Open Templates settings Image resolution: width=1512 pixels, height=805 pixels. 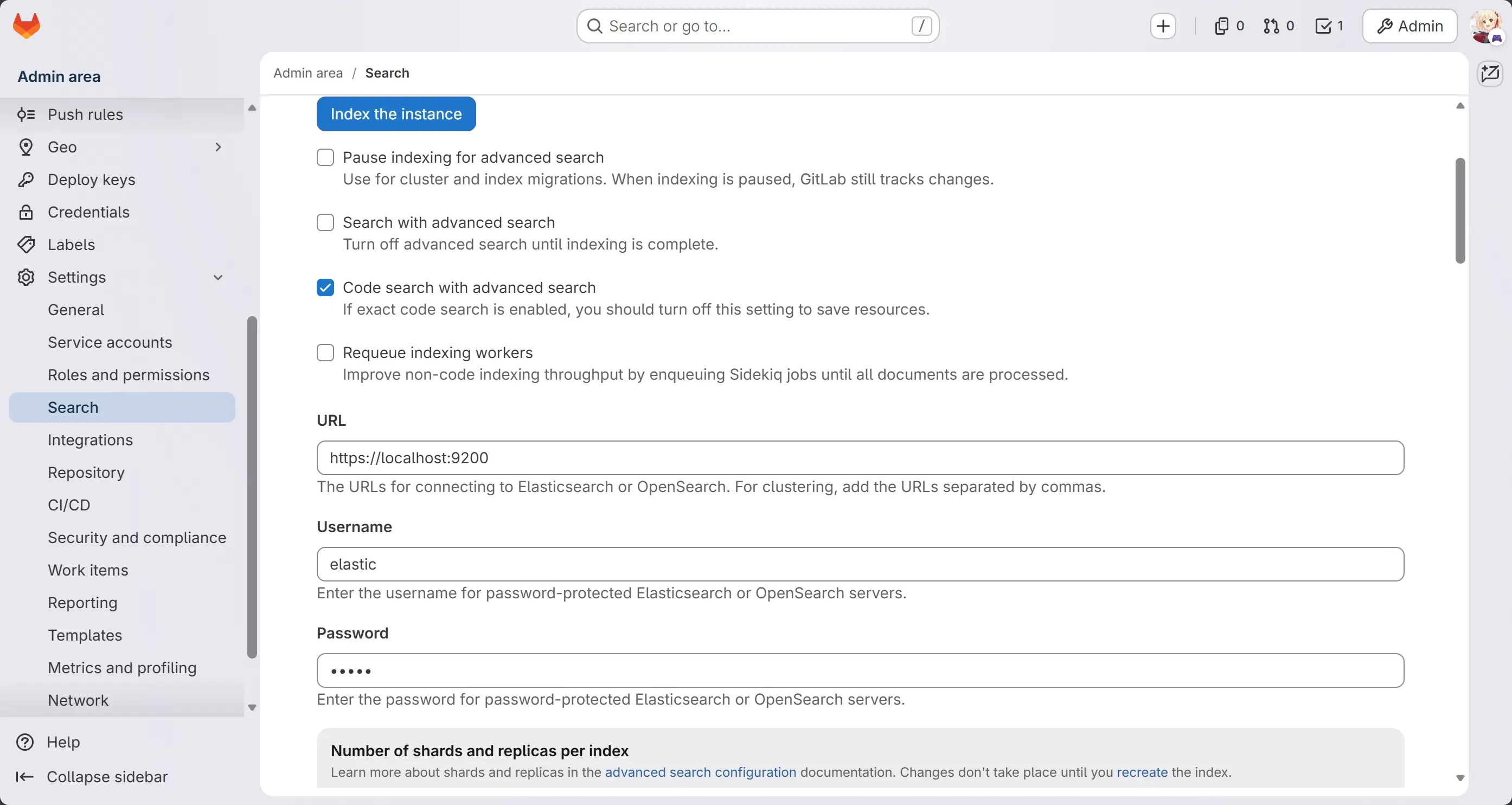(121, 636)
